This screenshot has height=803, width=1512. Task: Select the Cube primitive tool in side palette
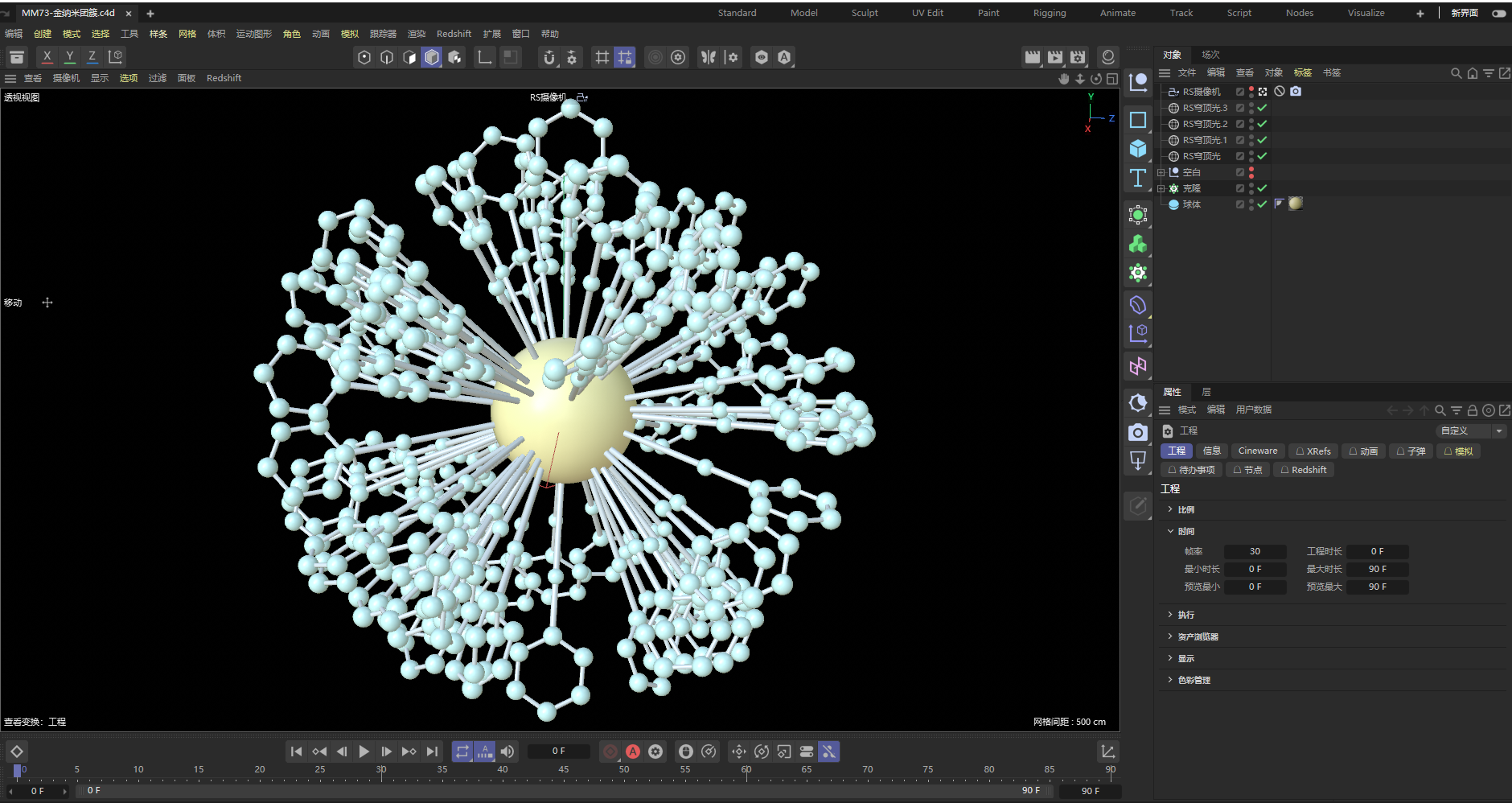pyautogui.click(x=1138, y=149)
